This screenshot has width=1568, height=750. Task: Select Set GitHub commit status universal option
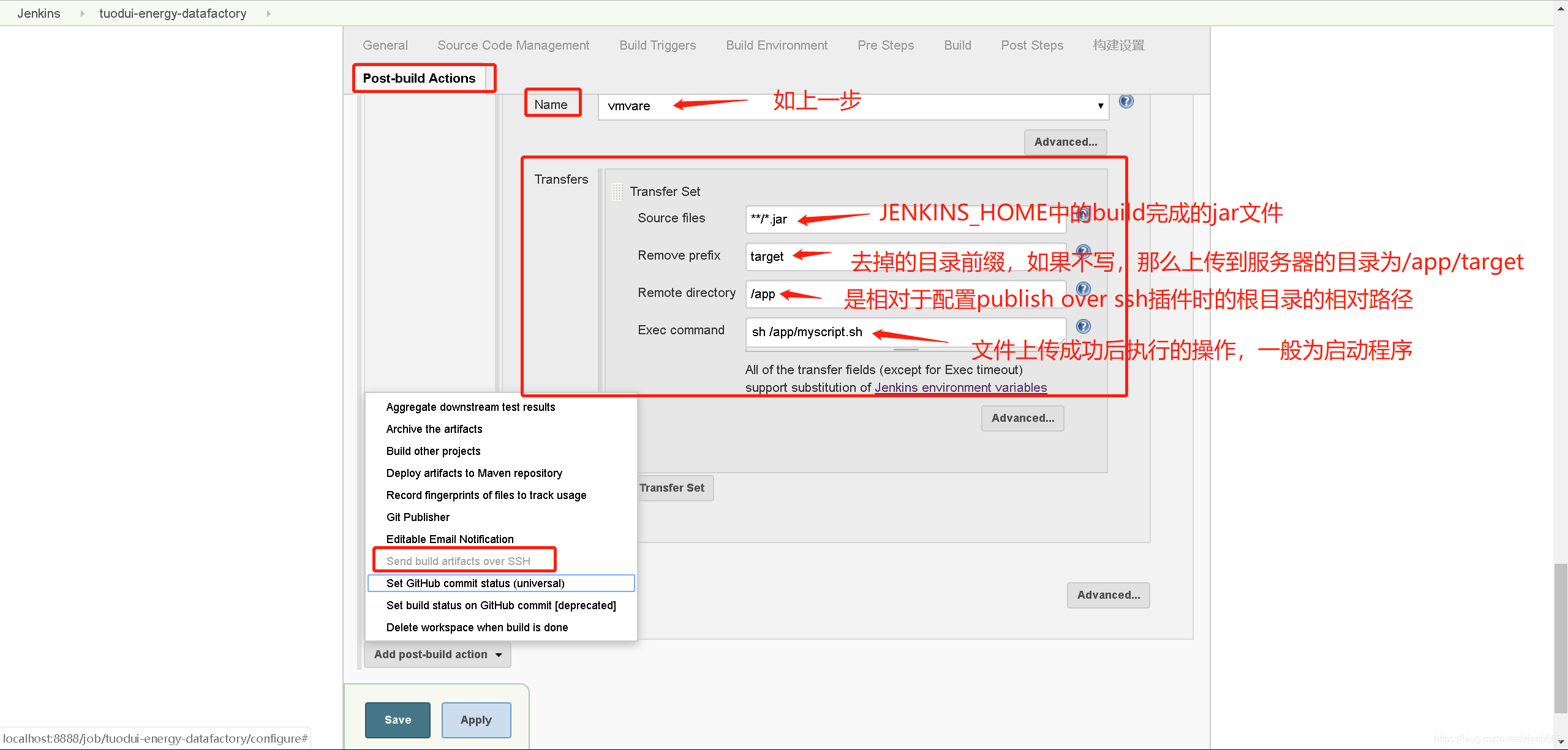[x=477, y=582]
